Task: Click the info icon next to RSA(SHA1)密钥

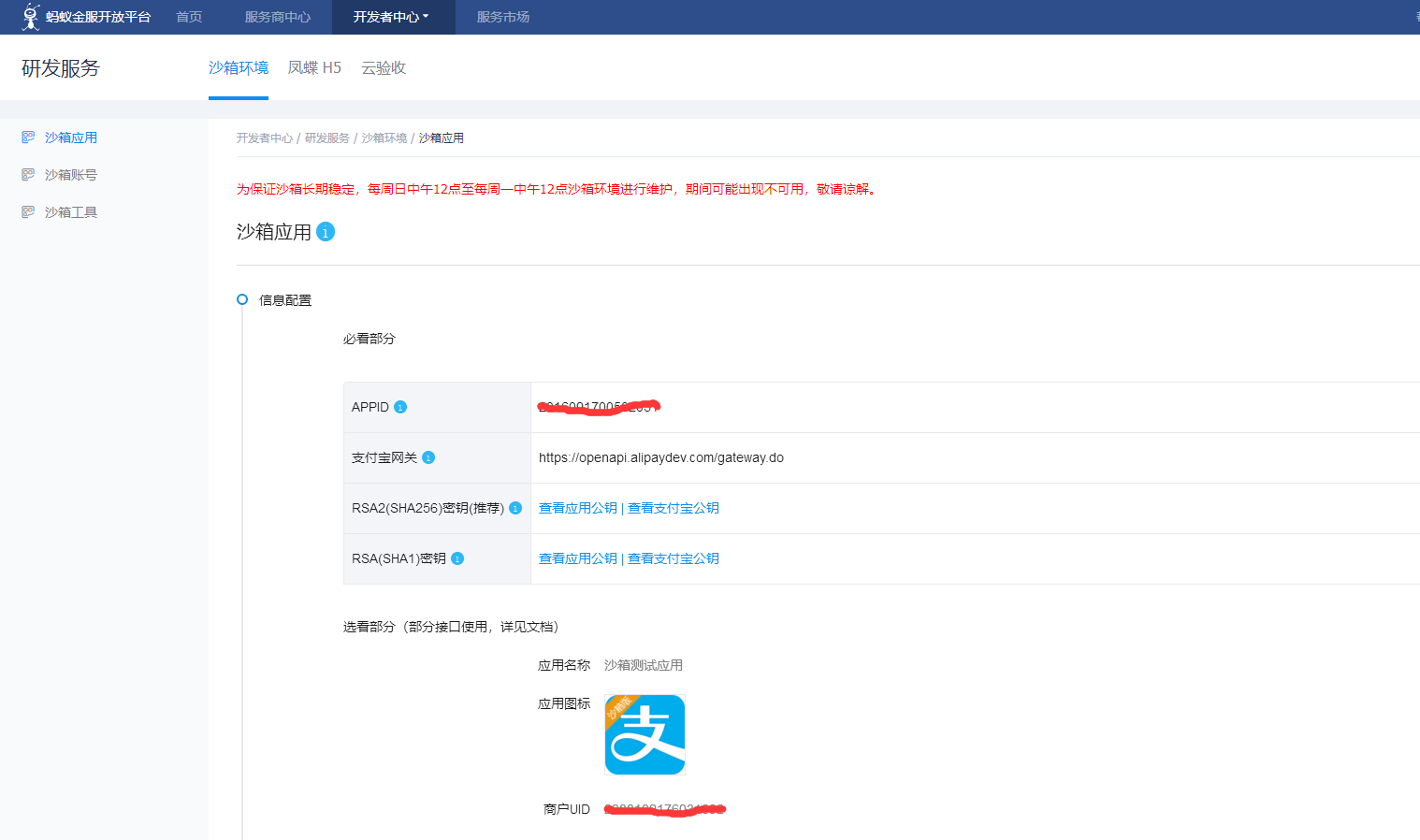Action: [457, 558]
